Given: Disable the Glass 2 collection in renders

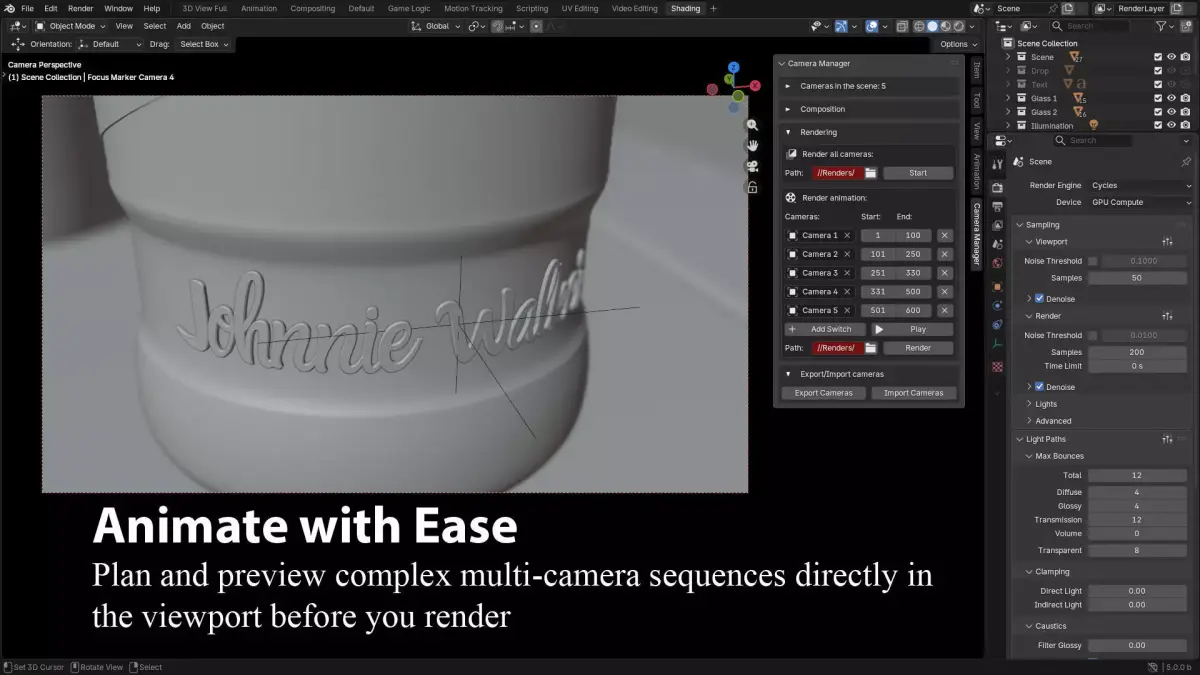Looking at the screenshot, I should pyautogui.click(x=1185, y=112).
